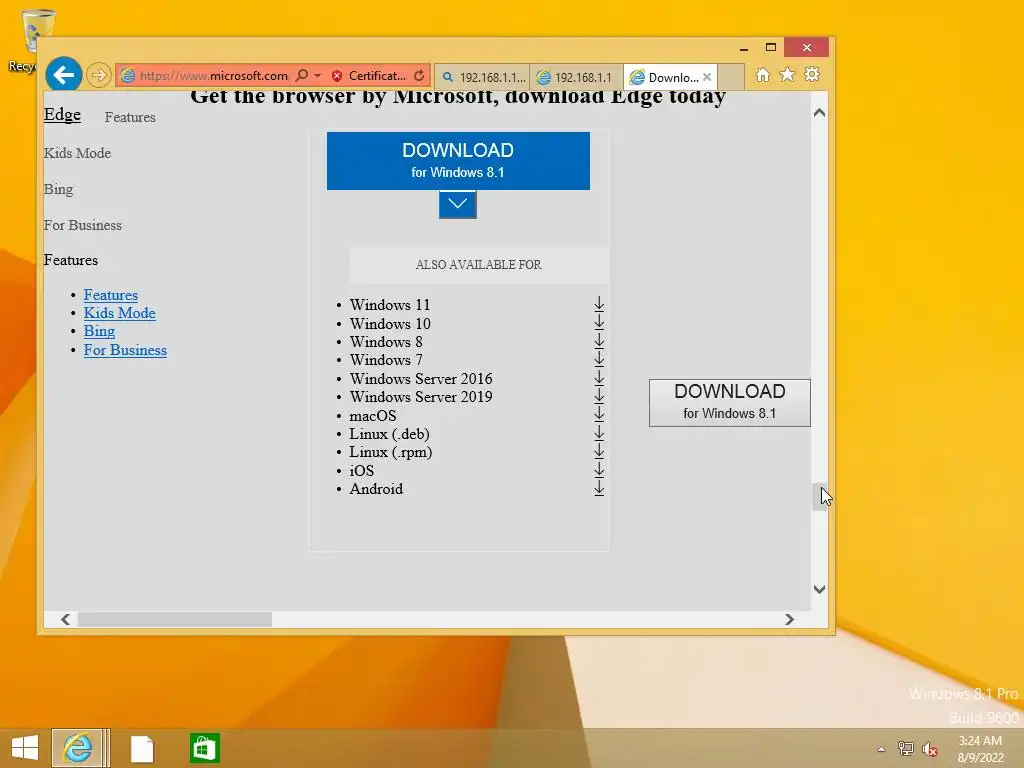Close the Download tab with its X
The image size is (1024, 768).
(707, 77)
